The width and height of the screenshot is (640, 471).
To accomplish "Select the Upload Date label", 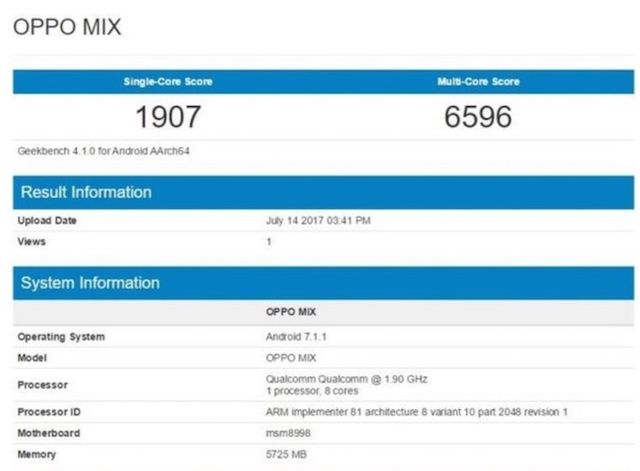I will coord(47,221).
